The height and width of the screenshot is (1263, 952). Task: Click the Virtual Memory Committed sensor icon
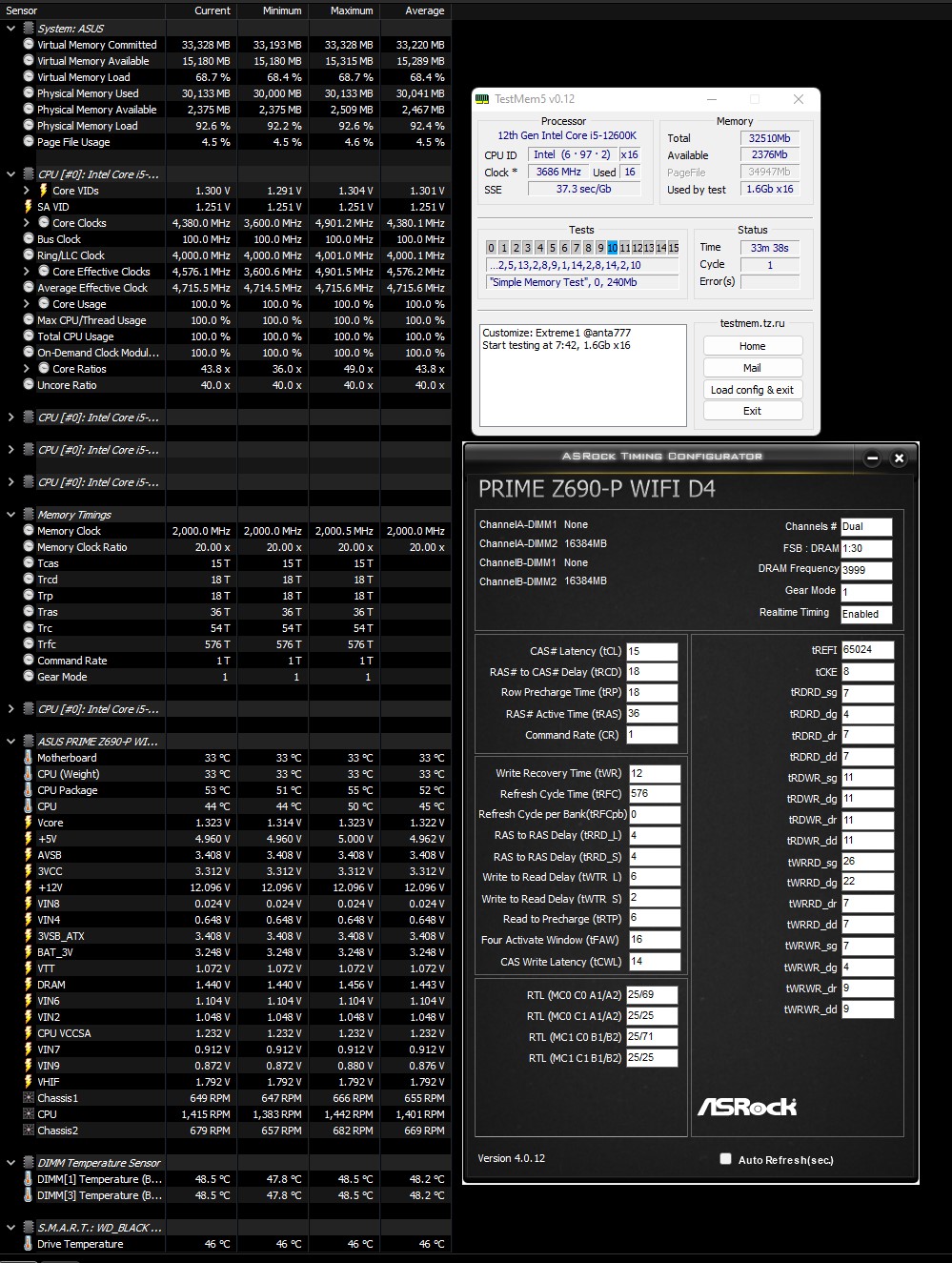(x=29, y=45)
